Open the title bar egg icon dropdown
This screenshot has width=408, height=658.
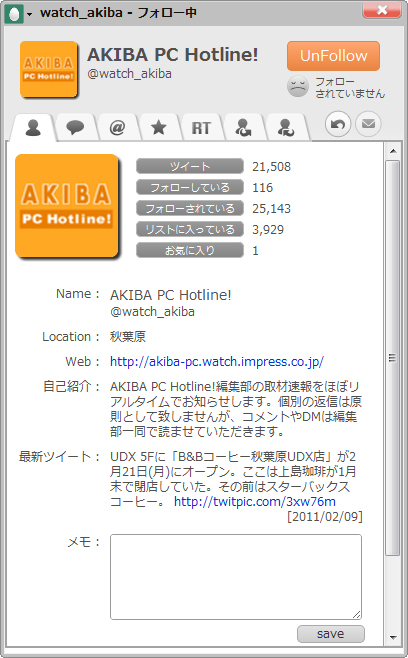click(18, 14)
